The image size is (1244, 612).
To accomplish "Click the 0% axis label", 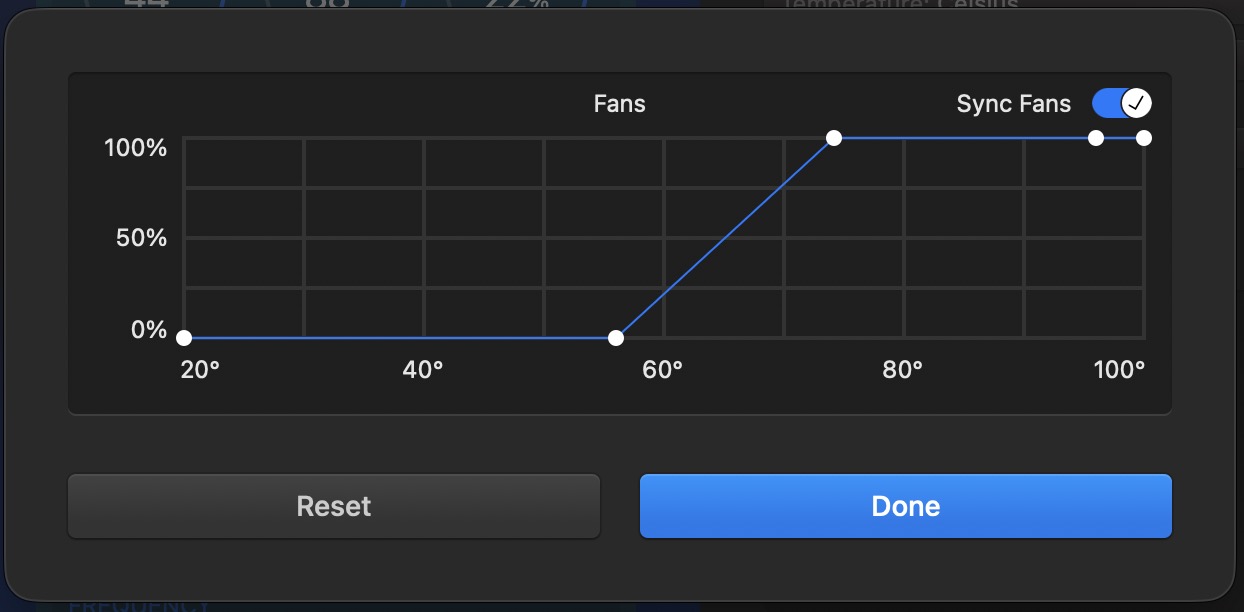I will point(149,329).
